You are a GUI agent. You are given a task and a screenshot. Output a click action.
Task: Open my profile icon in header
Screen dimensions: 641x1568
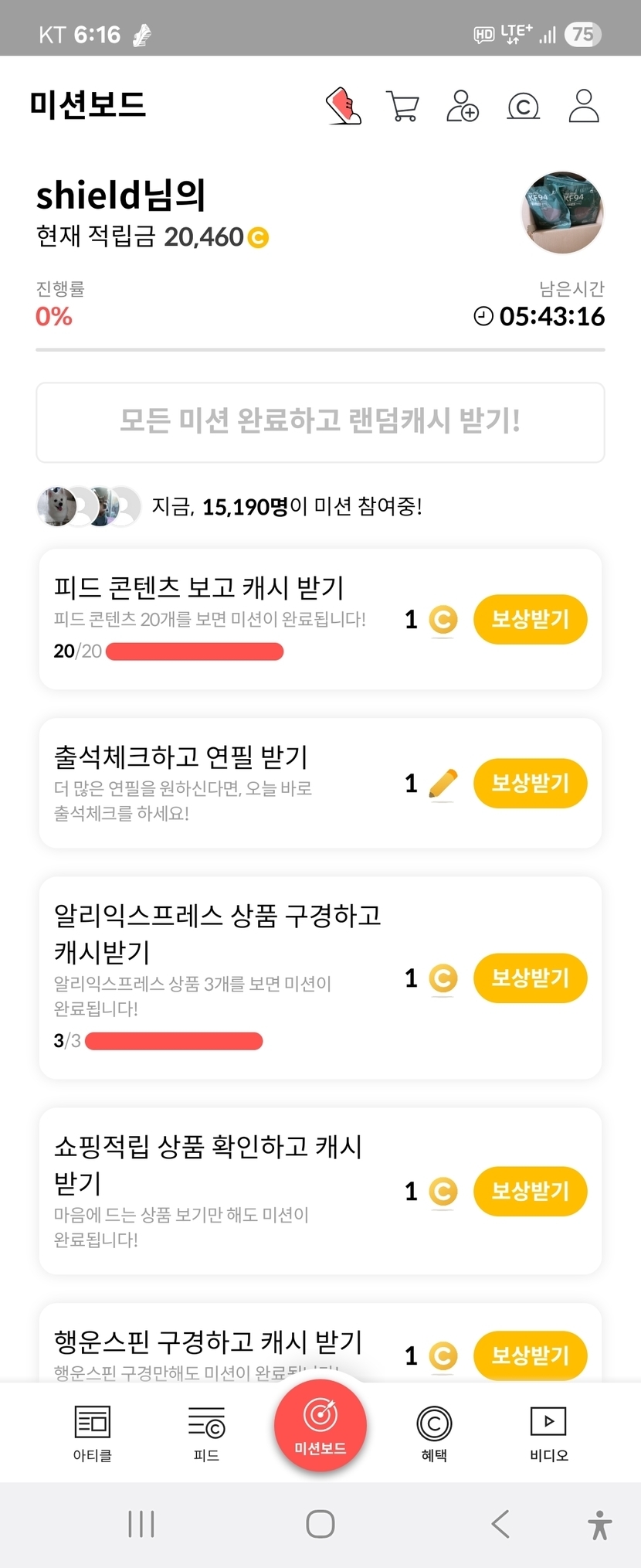(x=584, y=106)
